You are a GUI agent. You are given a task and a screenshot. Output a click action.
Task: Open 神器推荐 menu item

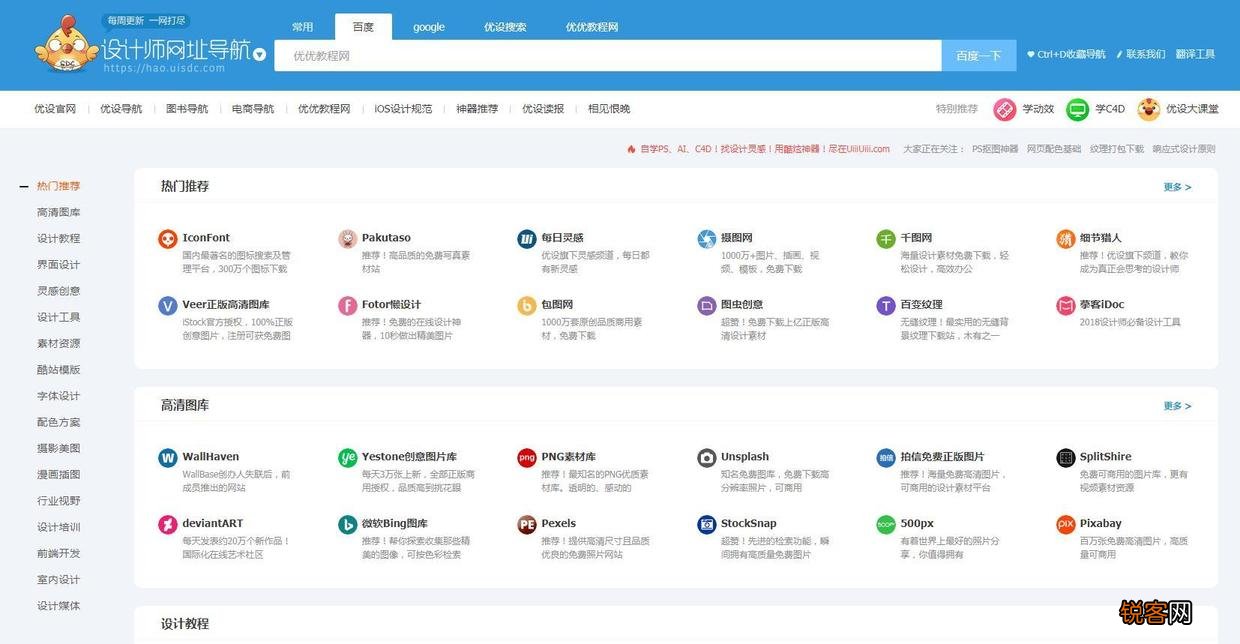[x=477, y=109]
